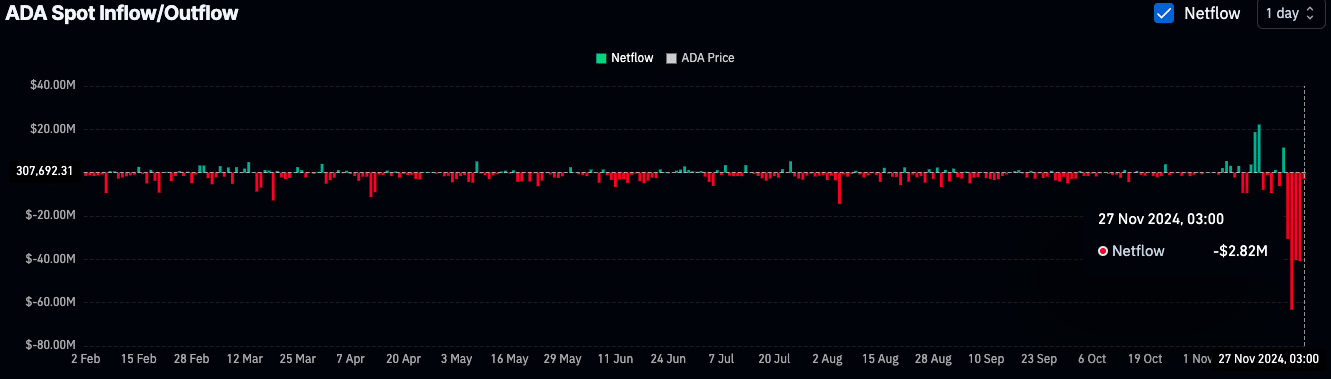Click the 19 Oct date axis label
Screen dimensions: 1331x379
tap(1145, 358)
